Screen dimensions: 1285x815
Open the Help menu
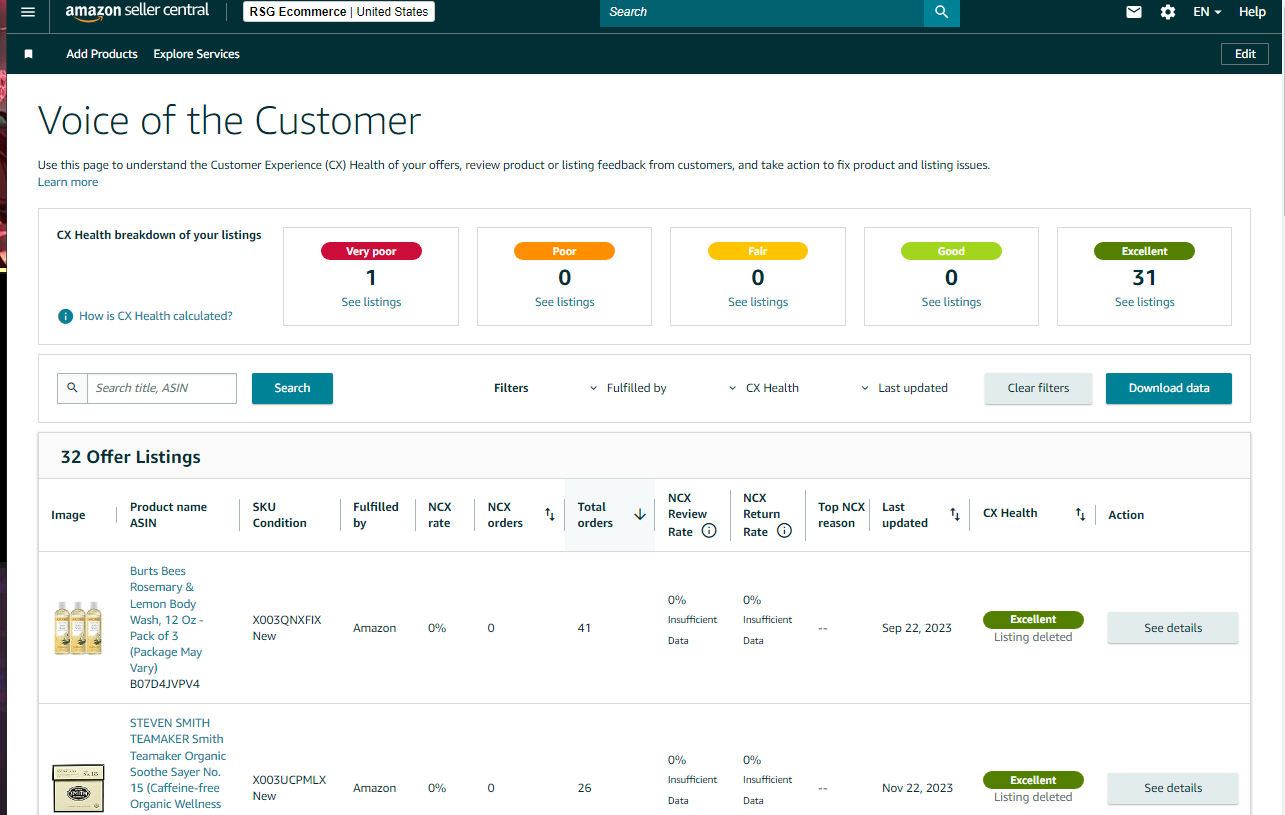pos(1252,12)
